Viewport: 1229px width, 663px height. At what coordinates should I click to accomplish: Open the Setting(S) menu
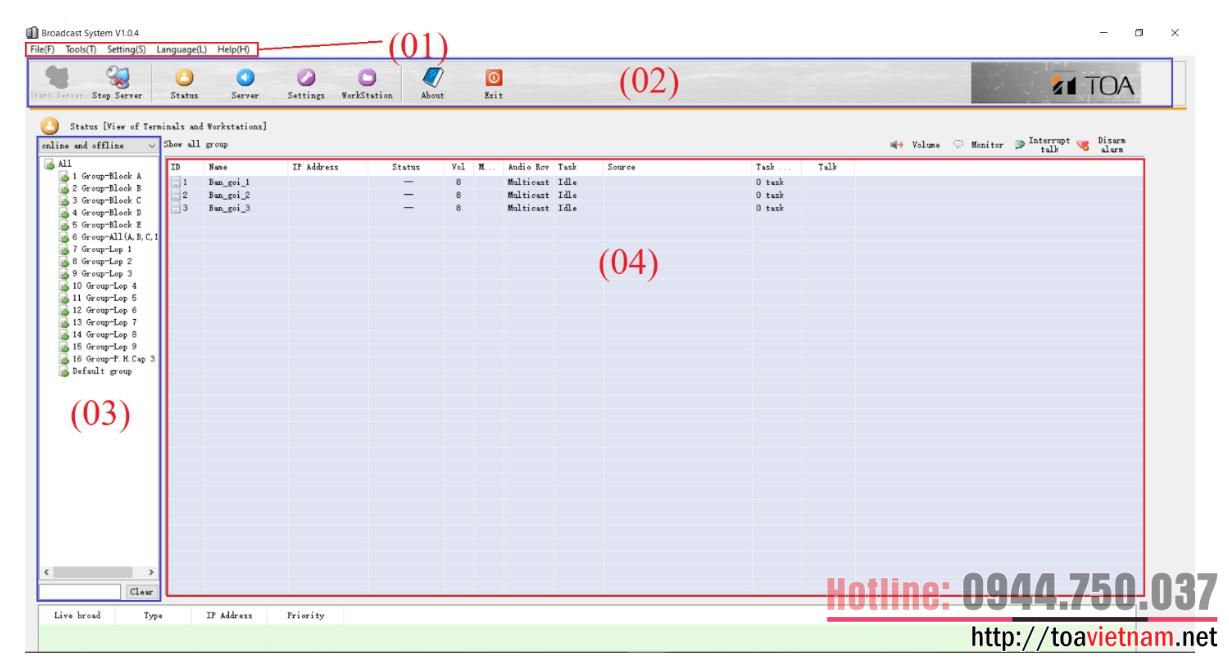coord(127,49)
